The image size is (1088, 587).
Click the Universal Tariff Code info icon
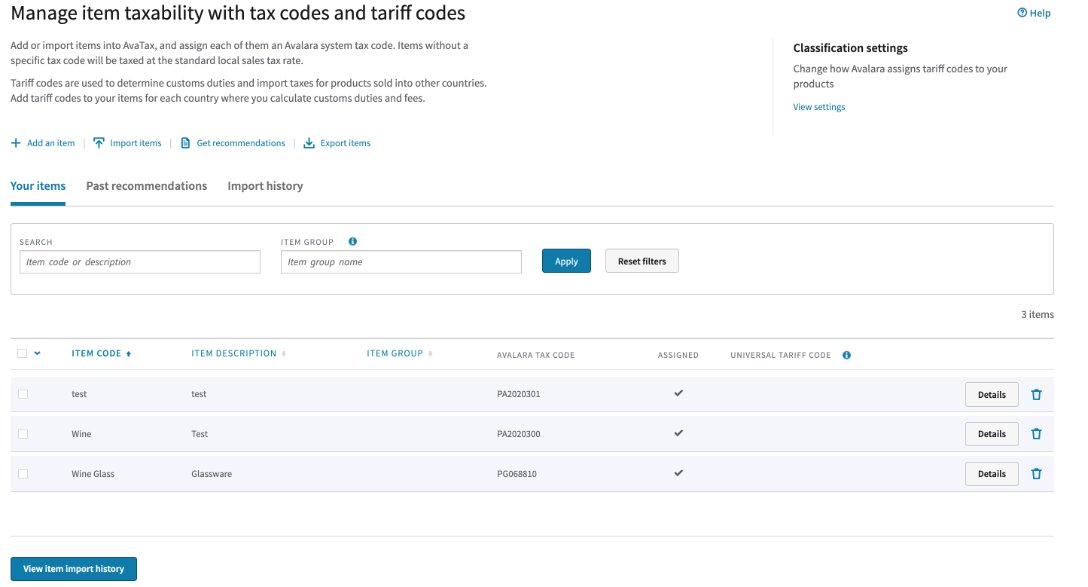click(847, 355)
